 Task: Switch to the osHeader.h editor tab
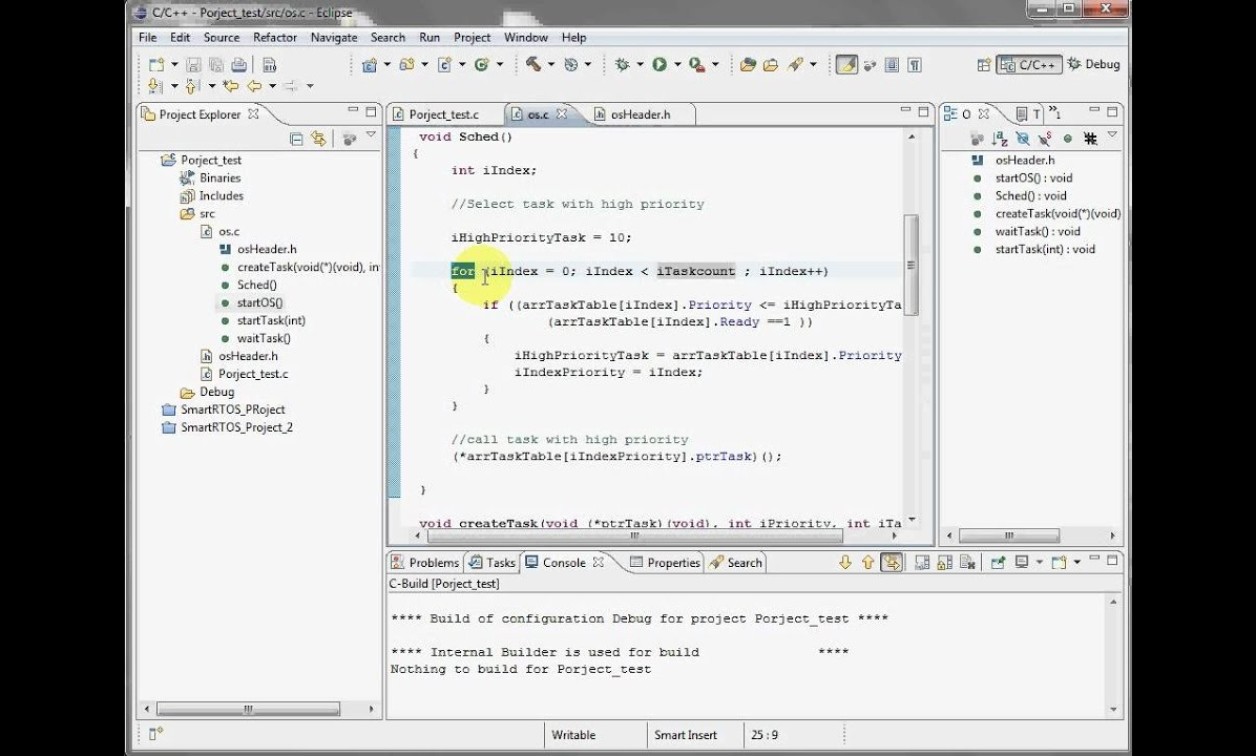pos(640,114)
